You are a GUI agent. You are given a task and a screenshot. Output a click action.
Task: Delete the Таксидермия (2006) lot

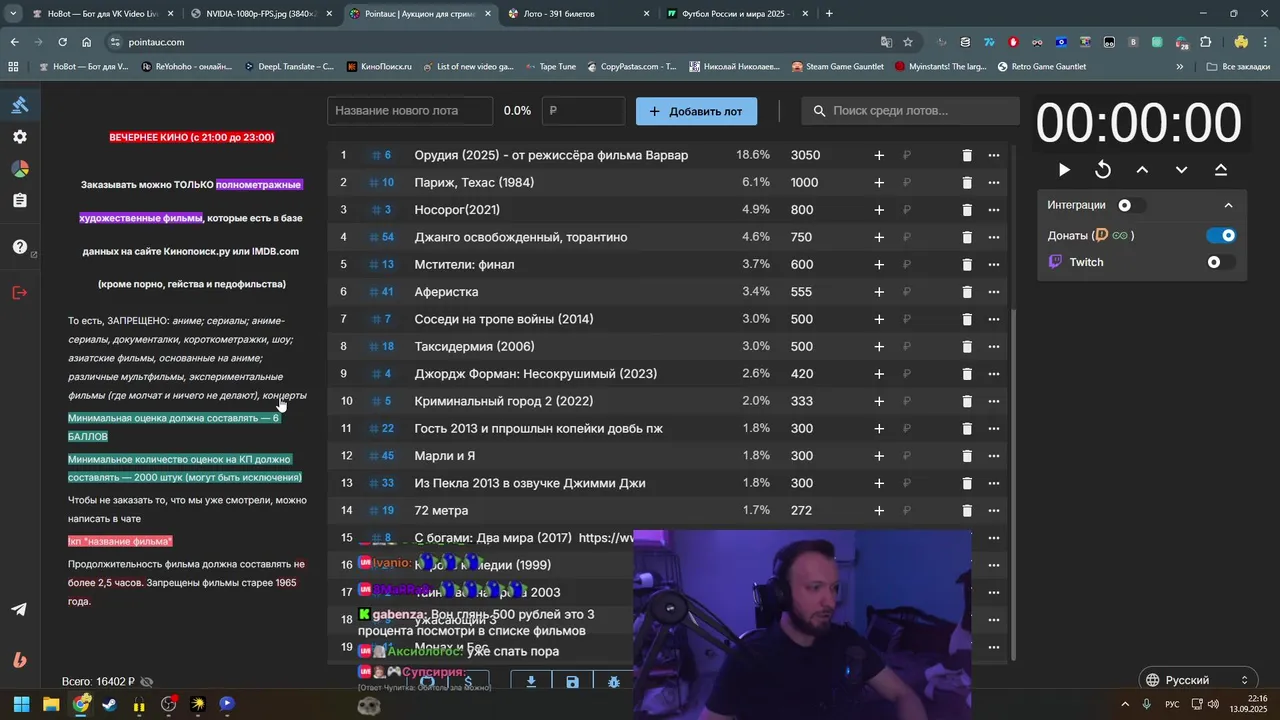click(x=967, y=346)
